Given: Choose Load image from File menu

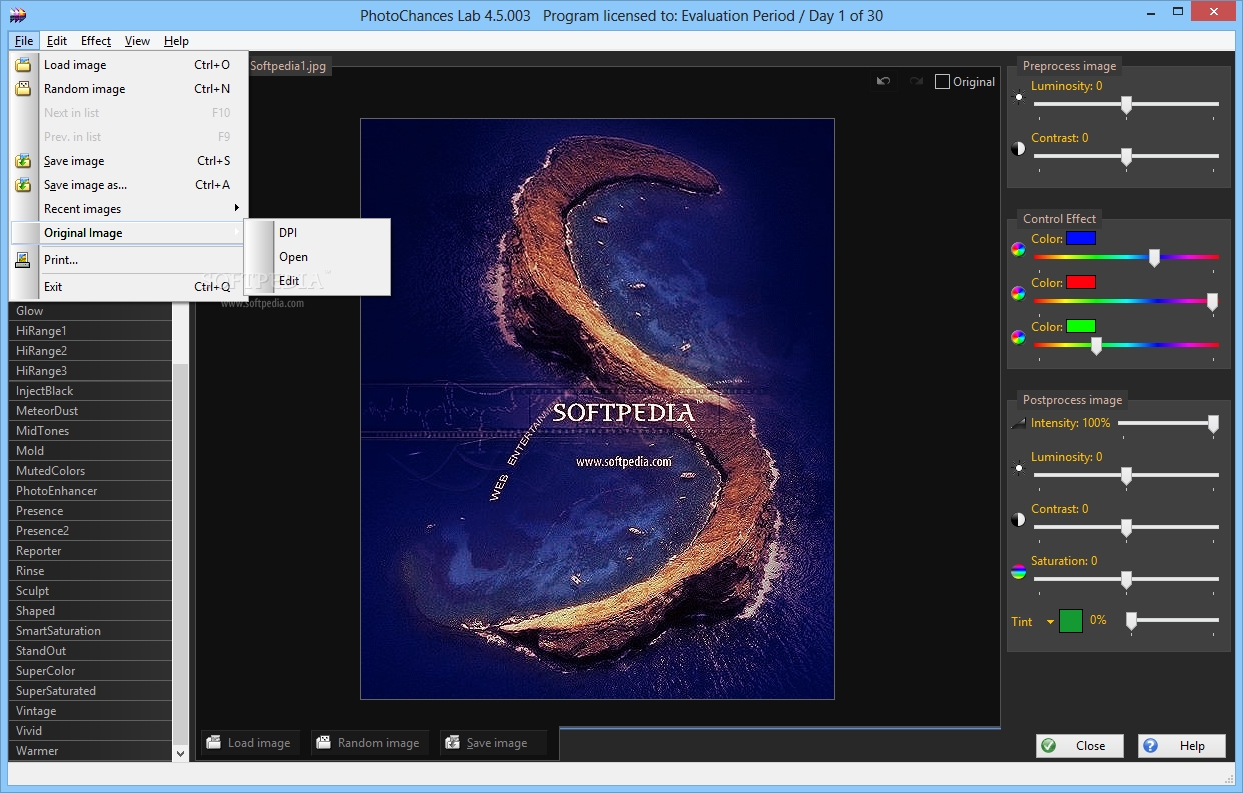Looking at the screenshot, I should pyautogui.click(x=129, y=65).
